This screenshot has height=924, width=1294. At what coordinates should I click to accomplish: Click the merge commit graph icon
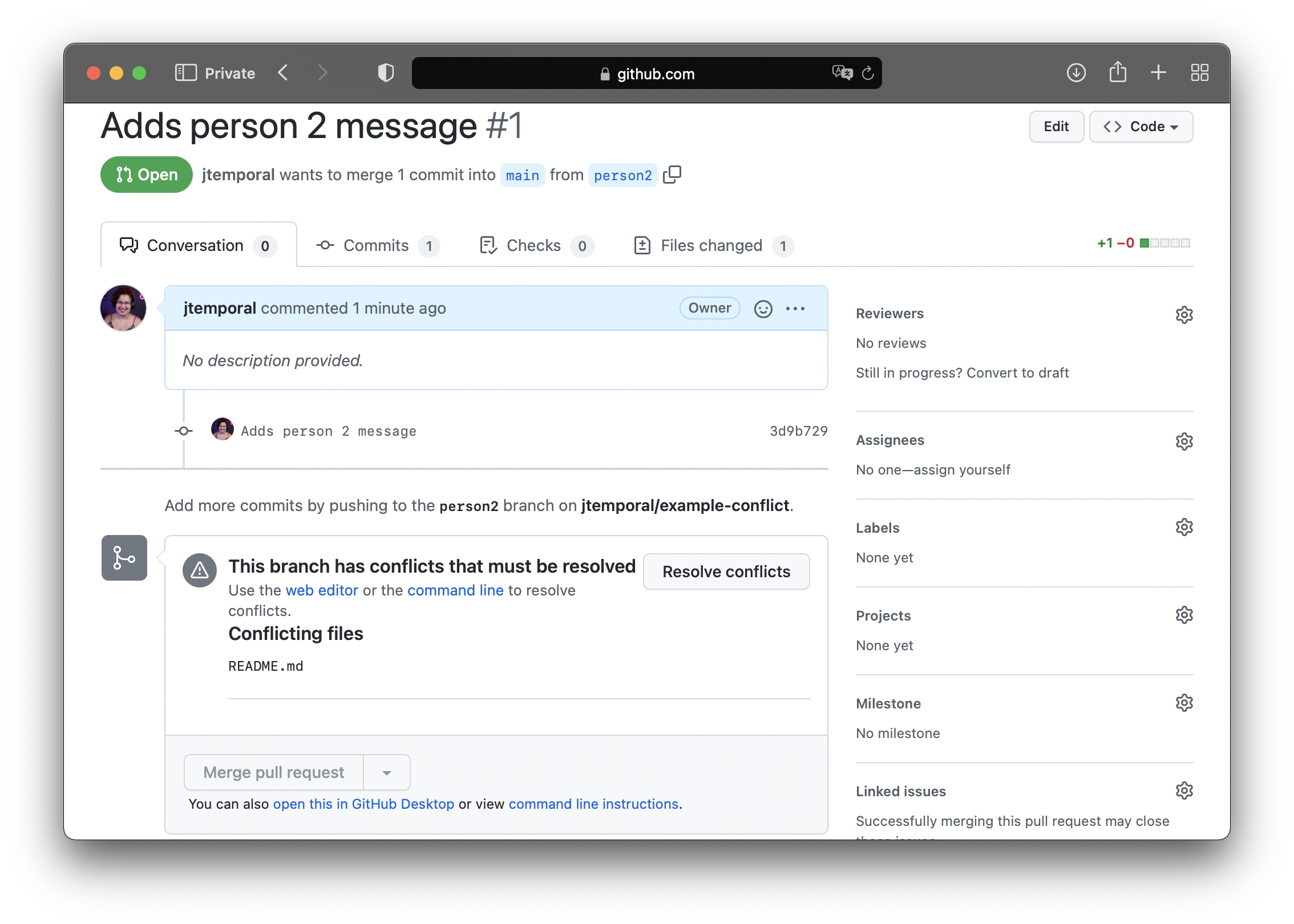(x=124, y=558)
